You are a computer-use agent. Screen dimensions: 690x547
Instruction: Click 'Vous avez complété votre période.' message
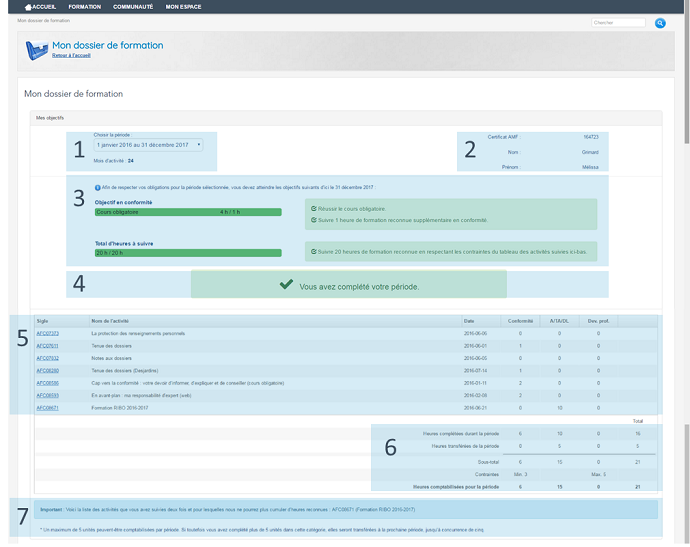click(x=359, y=287)
